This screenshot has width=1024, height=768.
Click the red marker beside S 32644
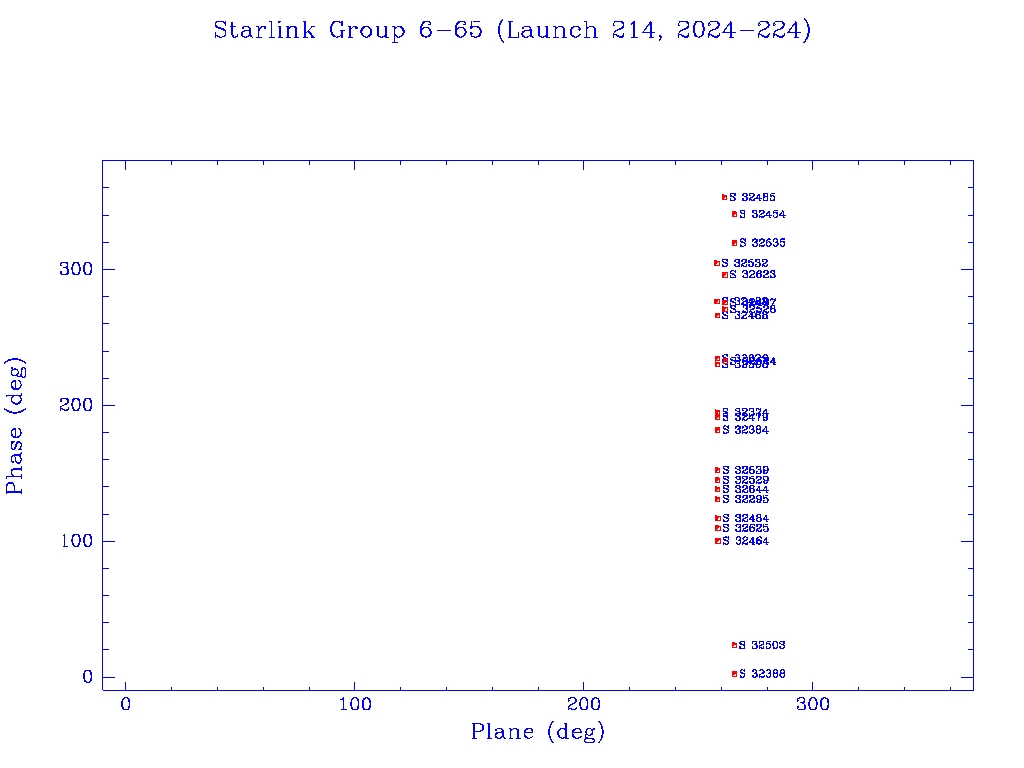point(718,489)
